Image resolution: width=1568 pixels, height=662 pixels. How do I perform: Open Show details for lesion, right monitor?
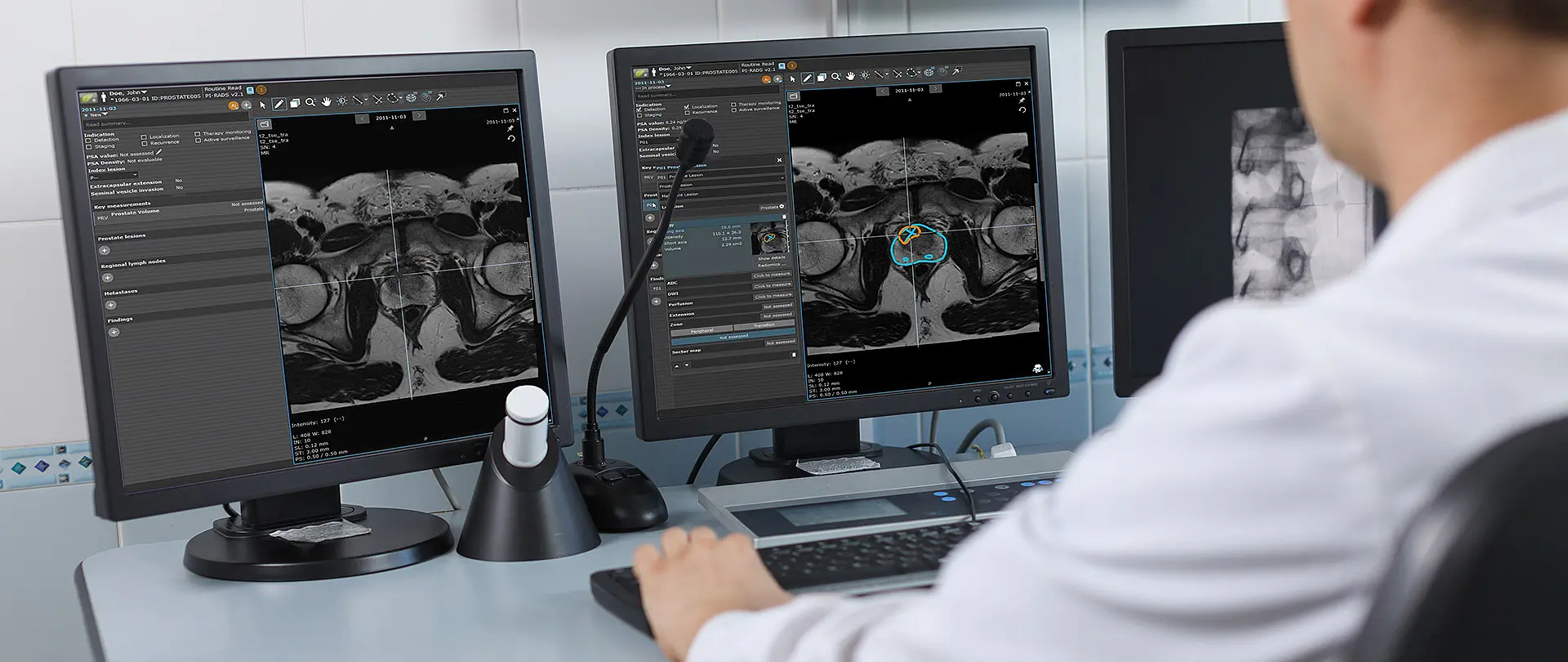tap(771, 258)
